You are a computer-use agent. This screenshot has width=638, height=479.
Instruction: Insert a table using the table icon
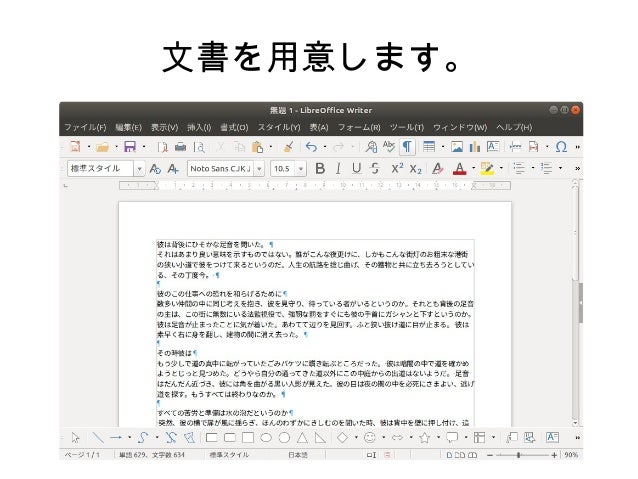point(429,147)
